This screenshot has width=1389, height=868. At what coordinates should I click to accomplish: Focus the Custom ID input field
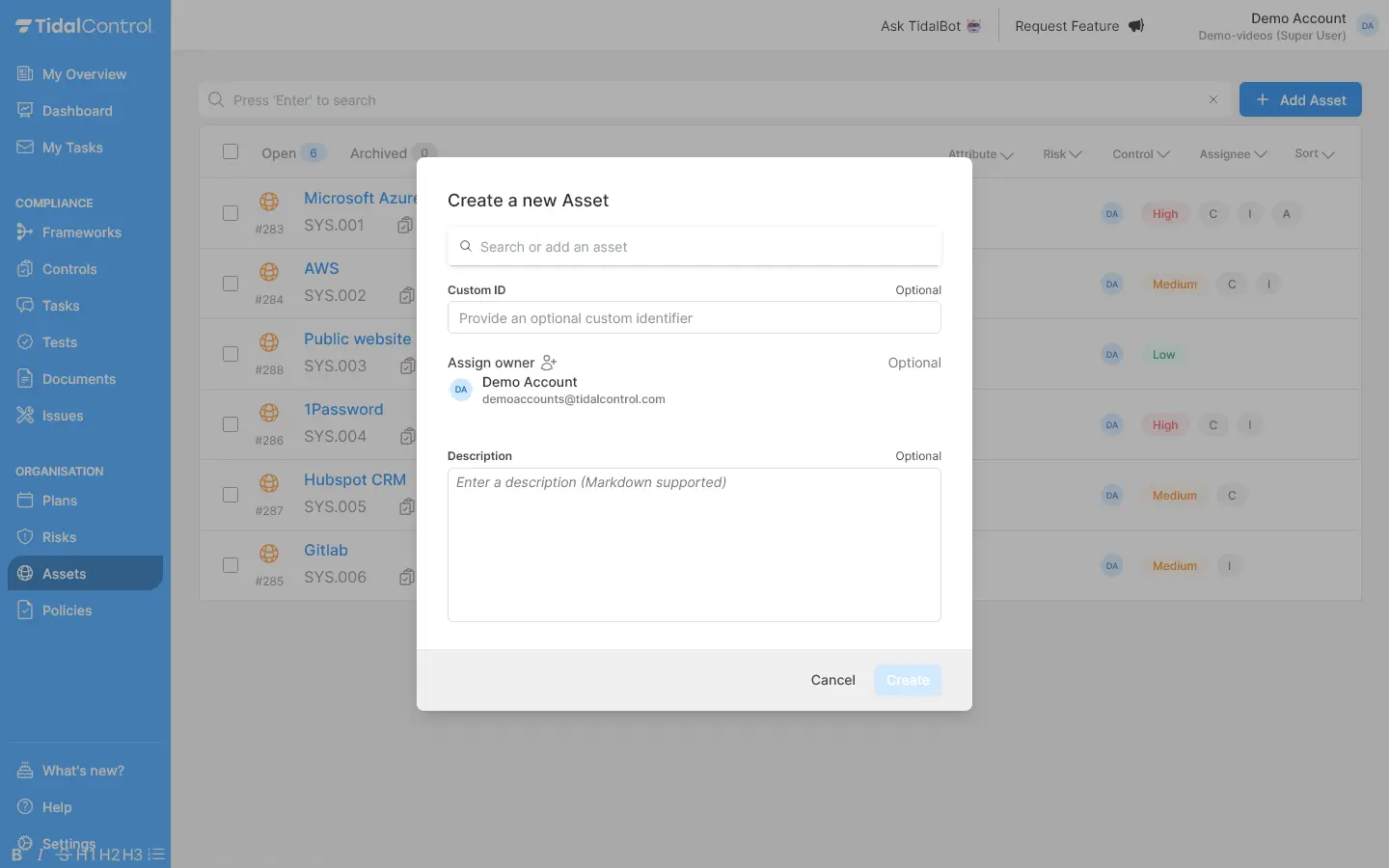tap(694, 318)
